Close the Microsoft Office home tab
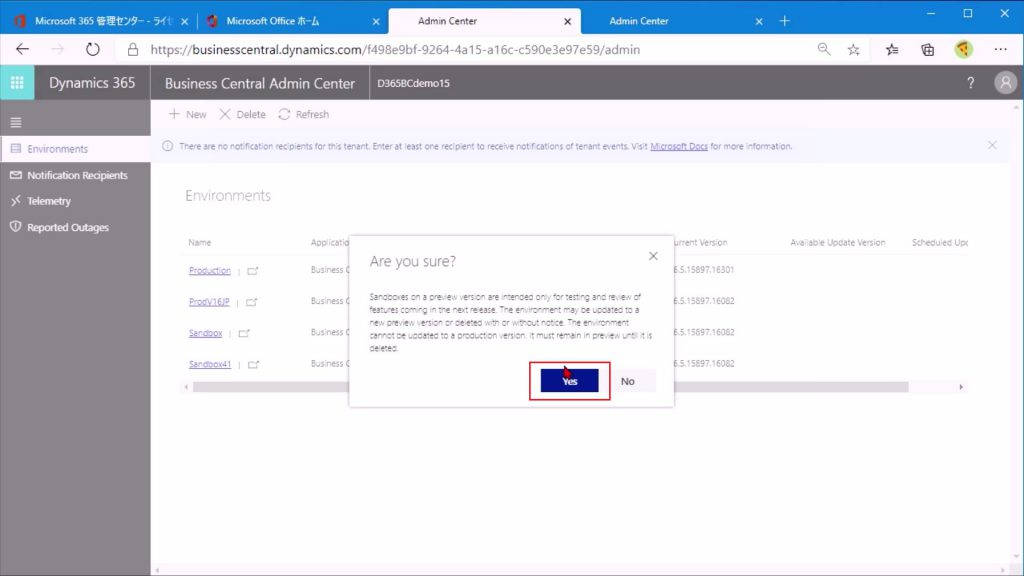The image size is (1024, 576). (x=376, y=22)
